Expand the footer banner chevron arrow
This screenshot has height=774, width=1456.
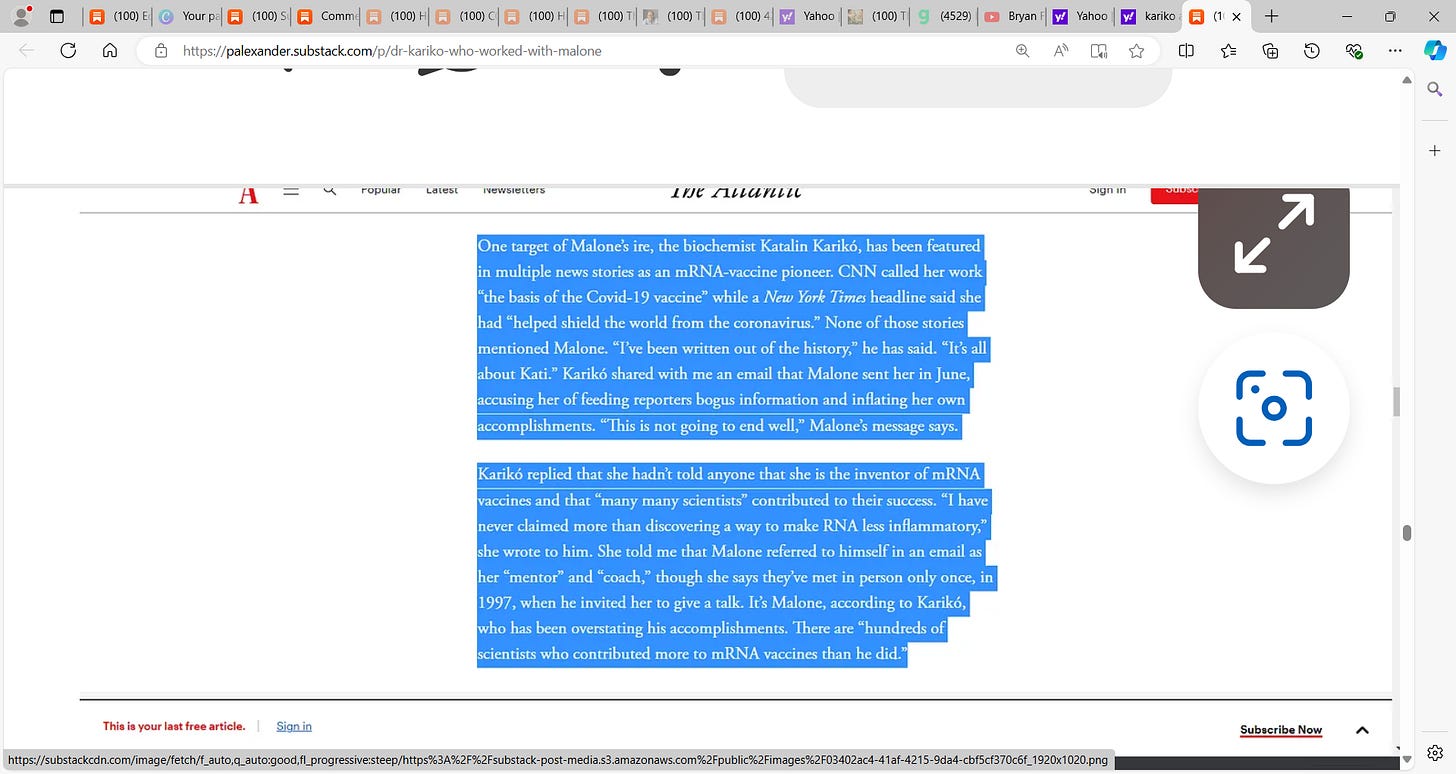click(x=1362, y=730)
